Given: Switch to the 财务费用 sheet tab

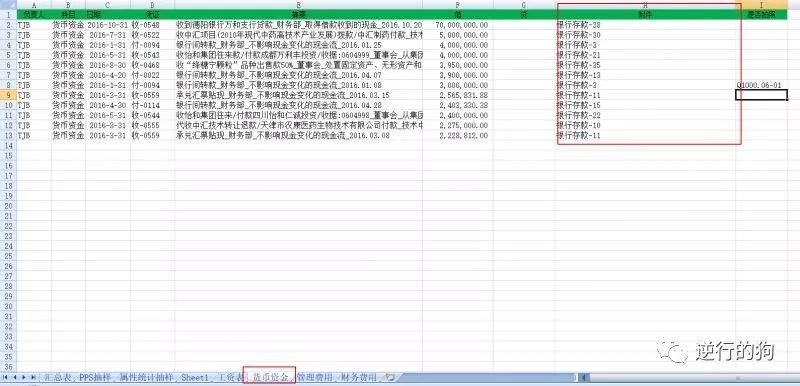Looking at the screenshot, I should [x=359, y=377].
